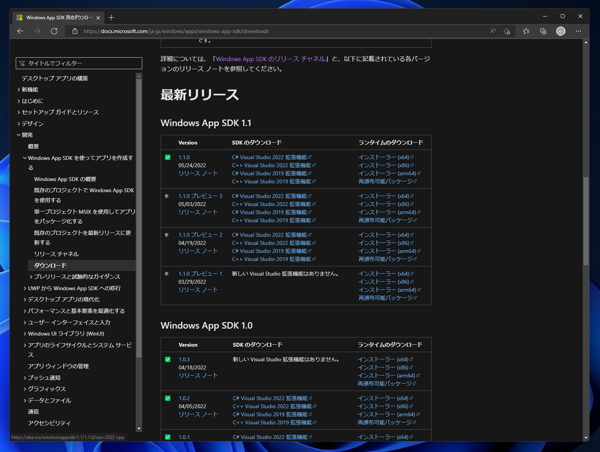This screenshot has width=600, height=452.
Task: Click green check icon beside version 1.0.1
Action: click(168, 437)
